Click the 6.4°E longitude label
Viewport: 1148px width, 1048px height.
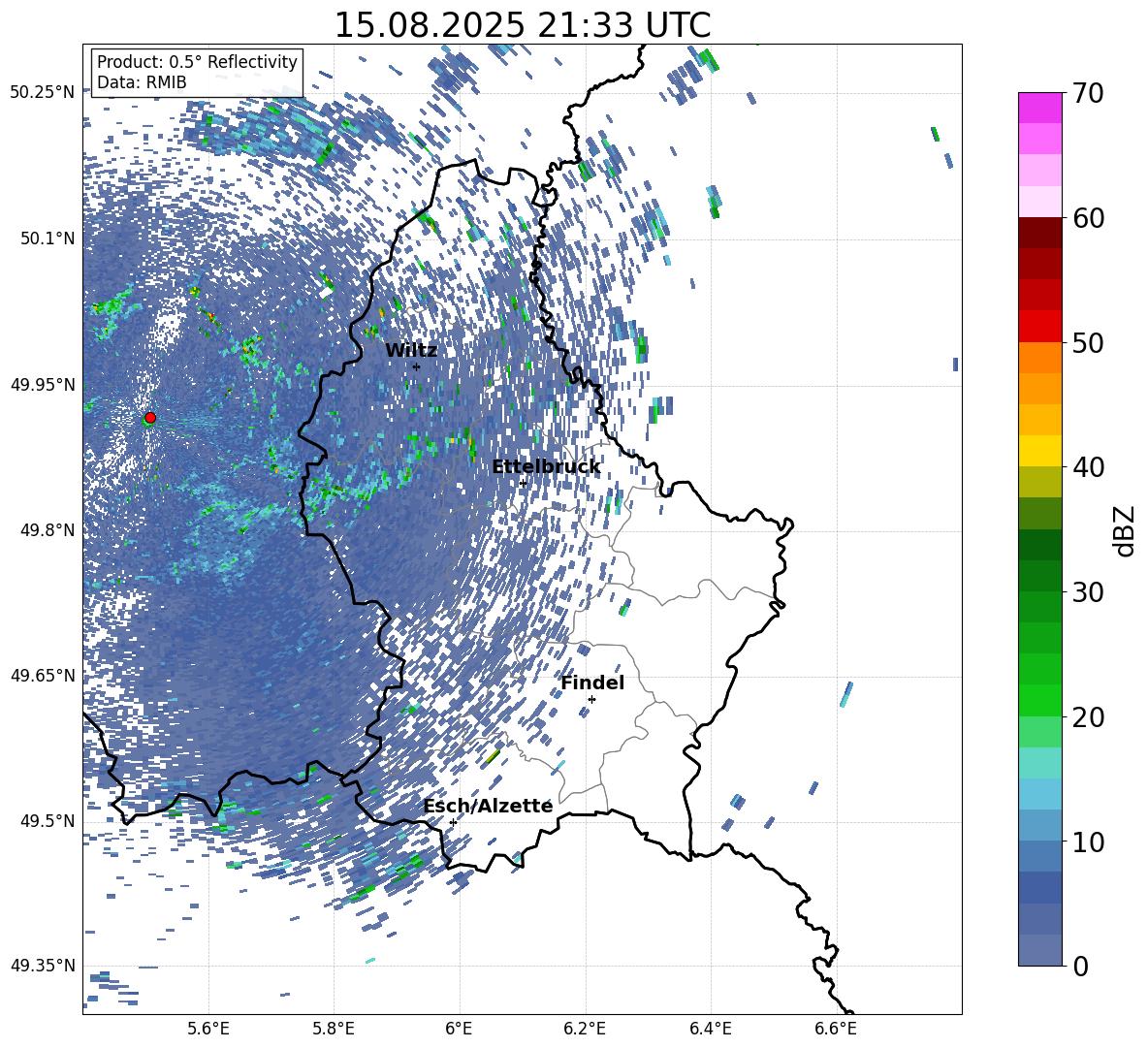710,1029
